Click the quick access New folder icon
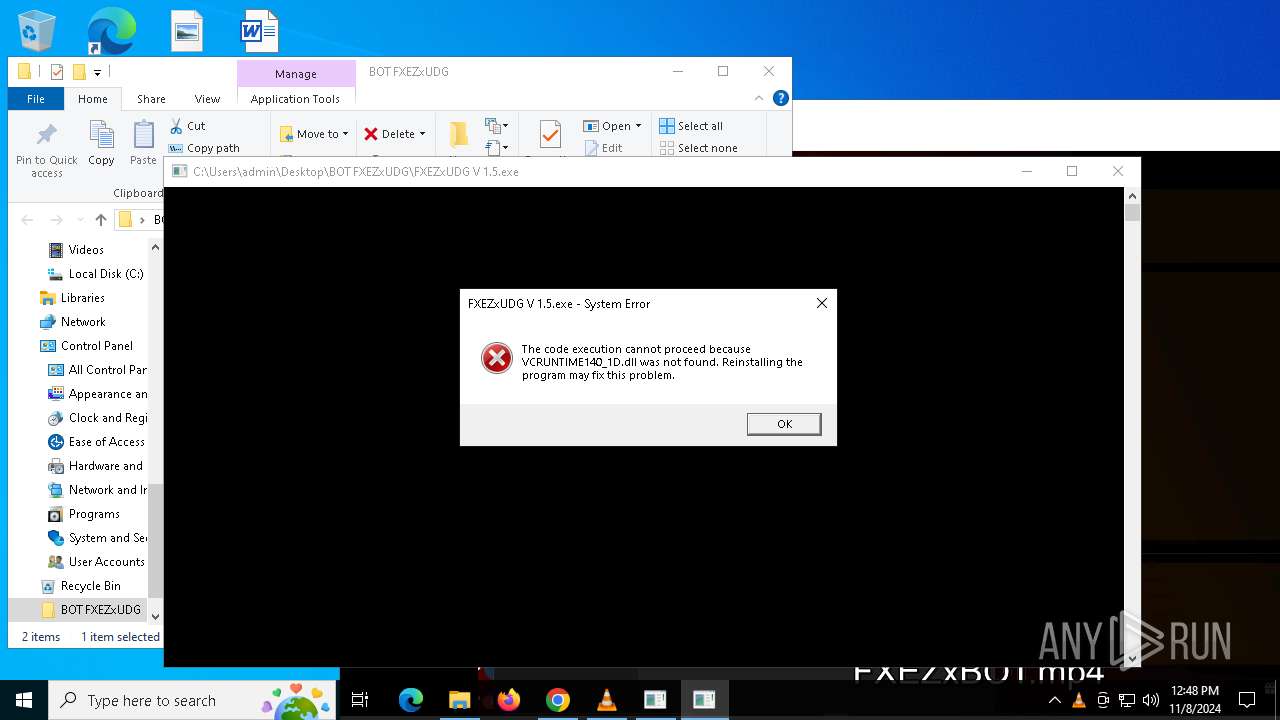 [79, 72]
